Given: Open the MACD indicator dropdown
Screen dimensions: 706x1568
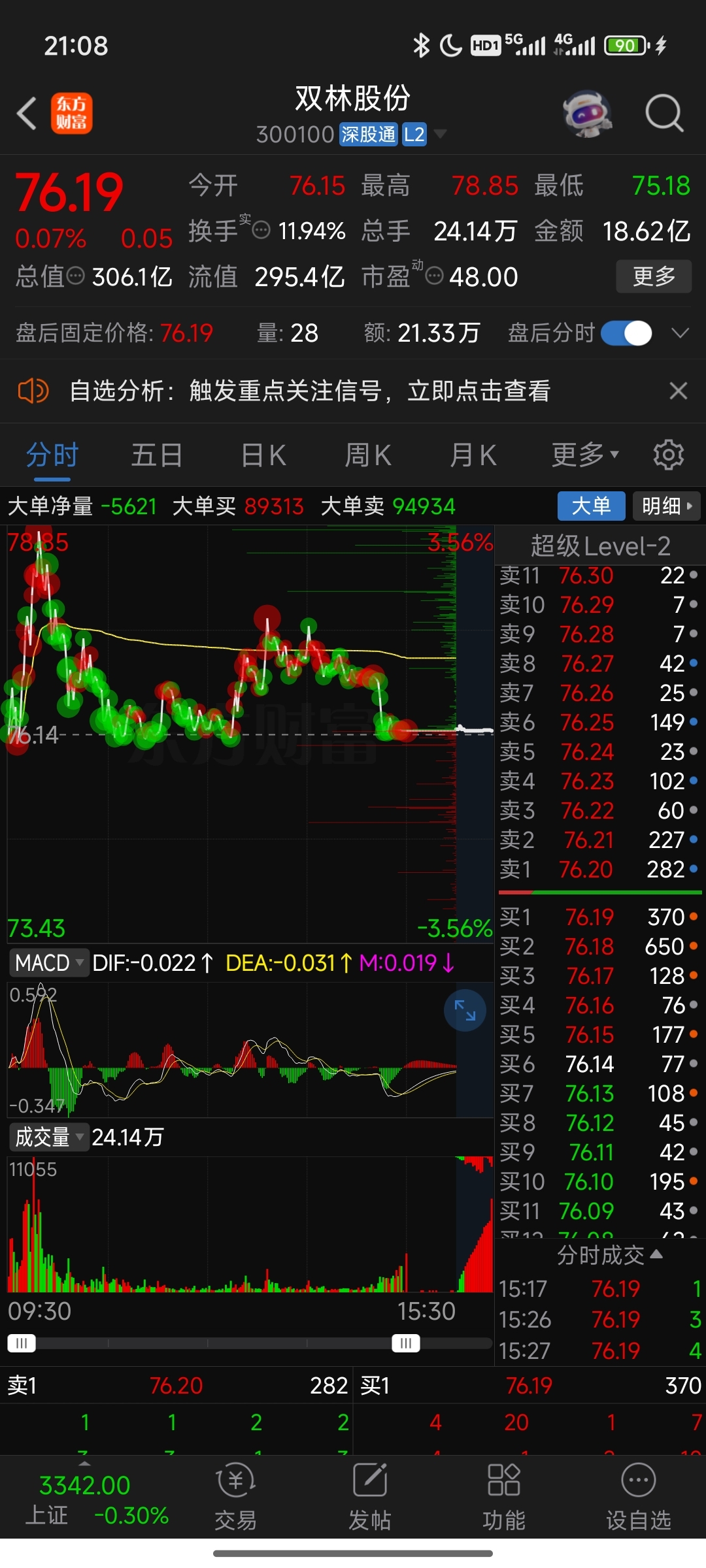Looking at the screenshot, I should pos(49,962).
